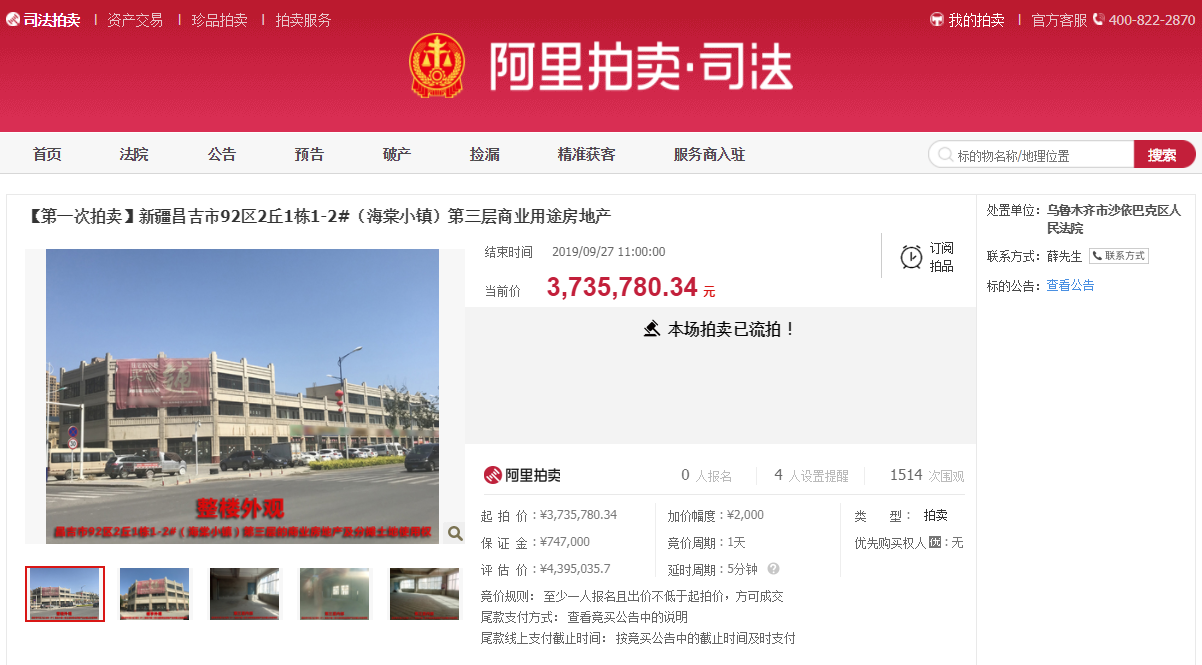Open the 联系方式 phone contact button
The image size is (1202, 665).
pos(1118,256)
